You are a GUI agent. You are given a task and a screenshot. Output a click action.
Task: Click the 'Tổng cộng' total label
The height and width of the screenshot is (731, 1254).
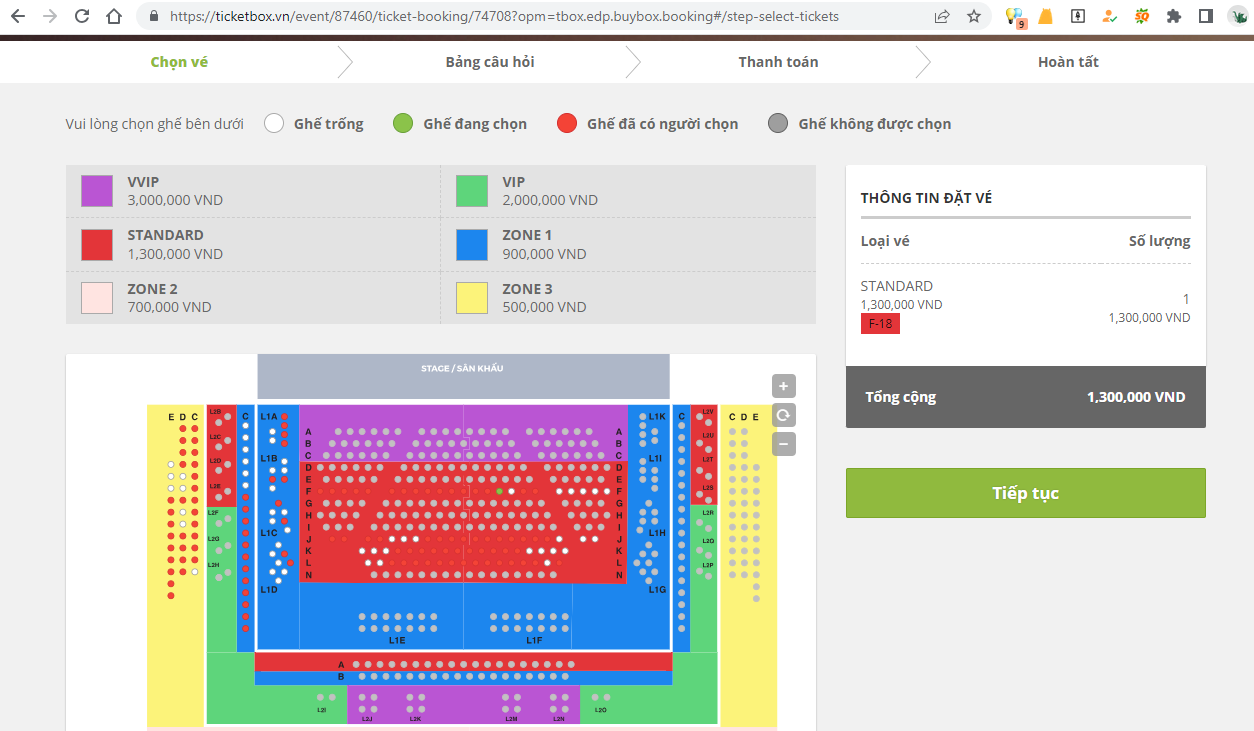point(901,397)
